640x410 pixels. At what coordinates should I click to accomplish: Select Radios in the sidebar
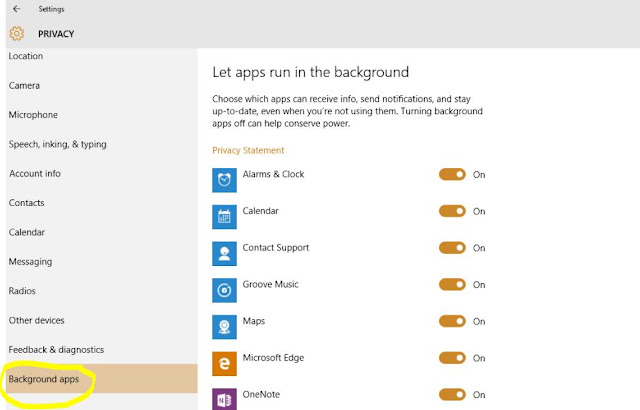[x=101, y=291]
